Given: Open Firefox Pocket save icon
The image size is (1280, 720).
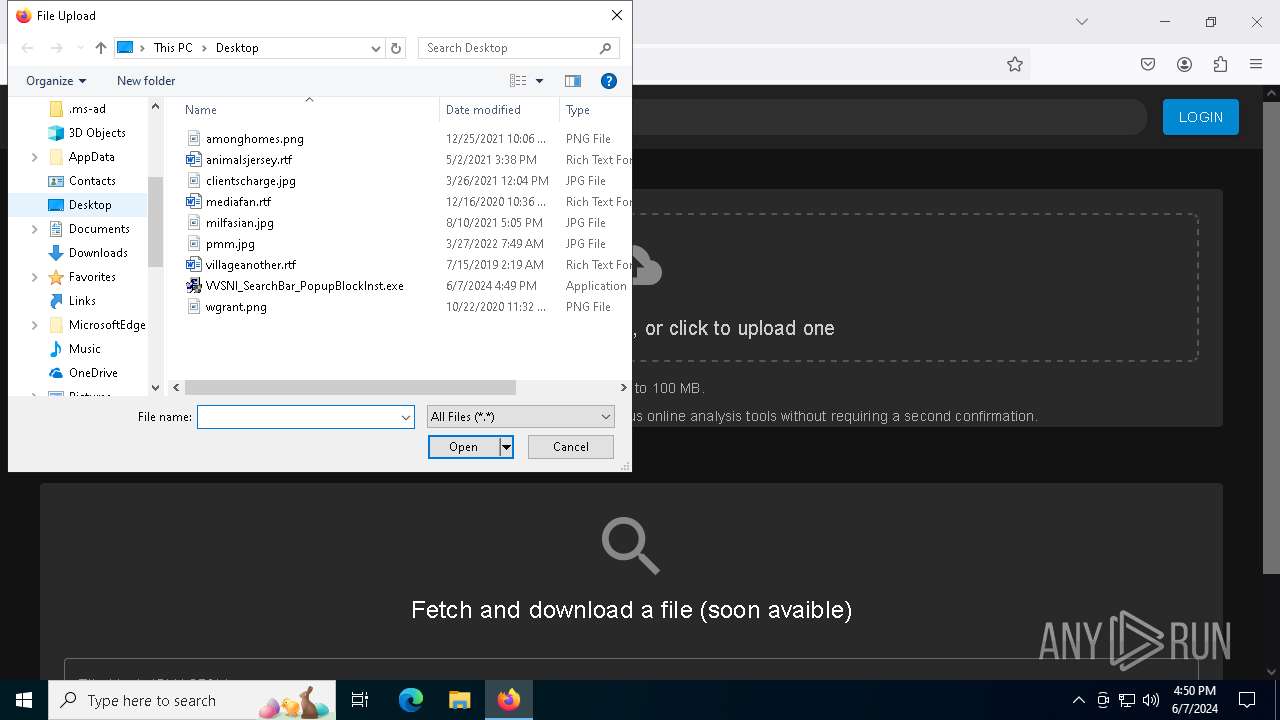Looking at the screenshot, I should (x=1148, y=64).
